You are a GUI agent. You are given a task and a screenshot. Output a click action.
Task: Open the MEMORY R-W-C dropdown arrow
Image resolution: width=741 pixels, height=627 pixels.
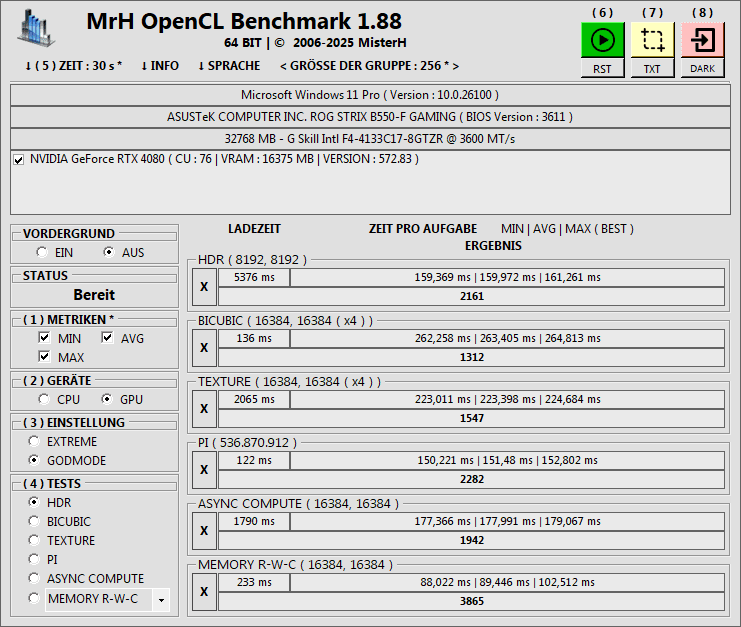(161, 600)
